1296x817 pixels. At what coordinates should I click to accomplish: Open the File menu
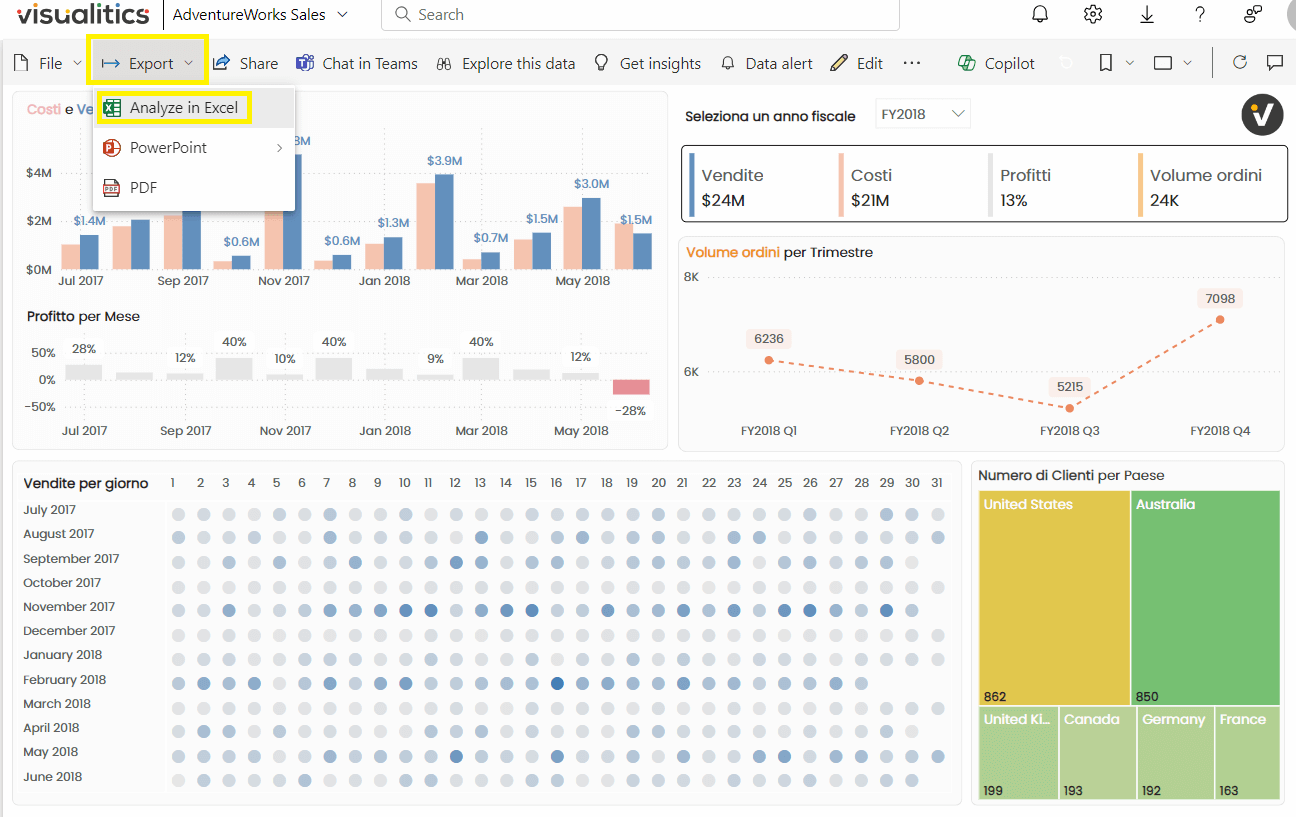pyautogui.click(x=47, y=63)
